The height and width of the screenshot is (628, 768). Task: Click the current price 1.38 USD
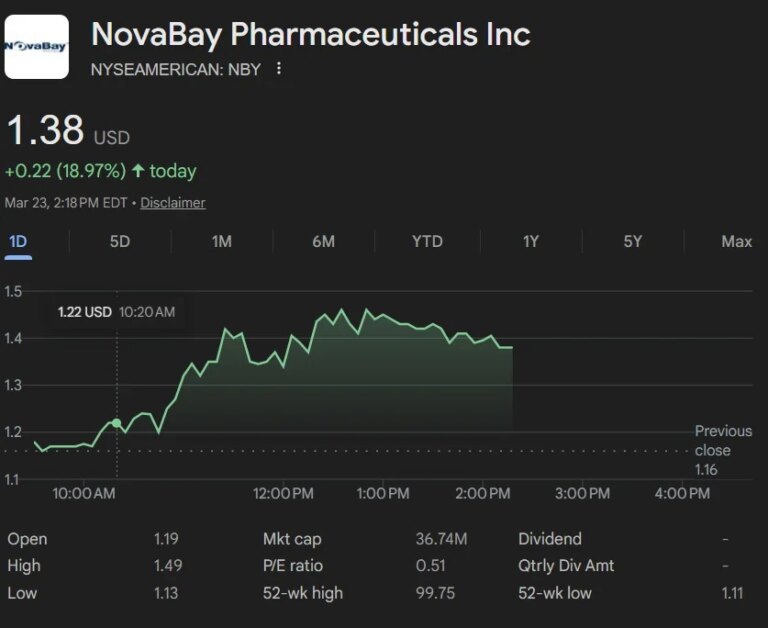[68, 132]
